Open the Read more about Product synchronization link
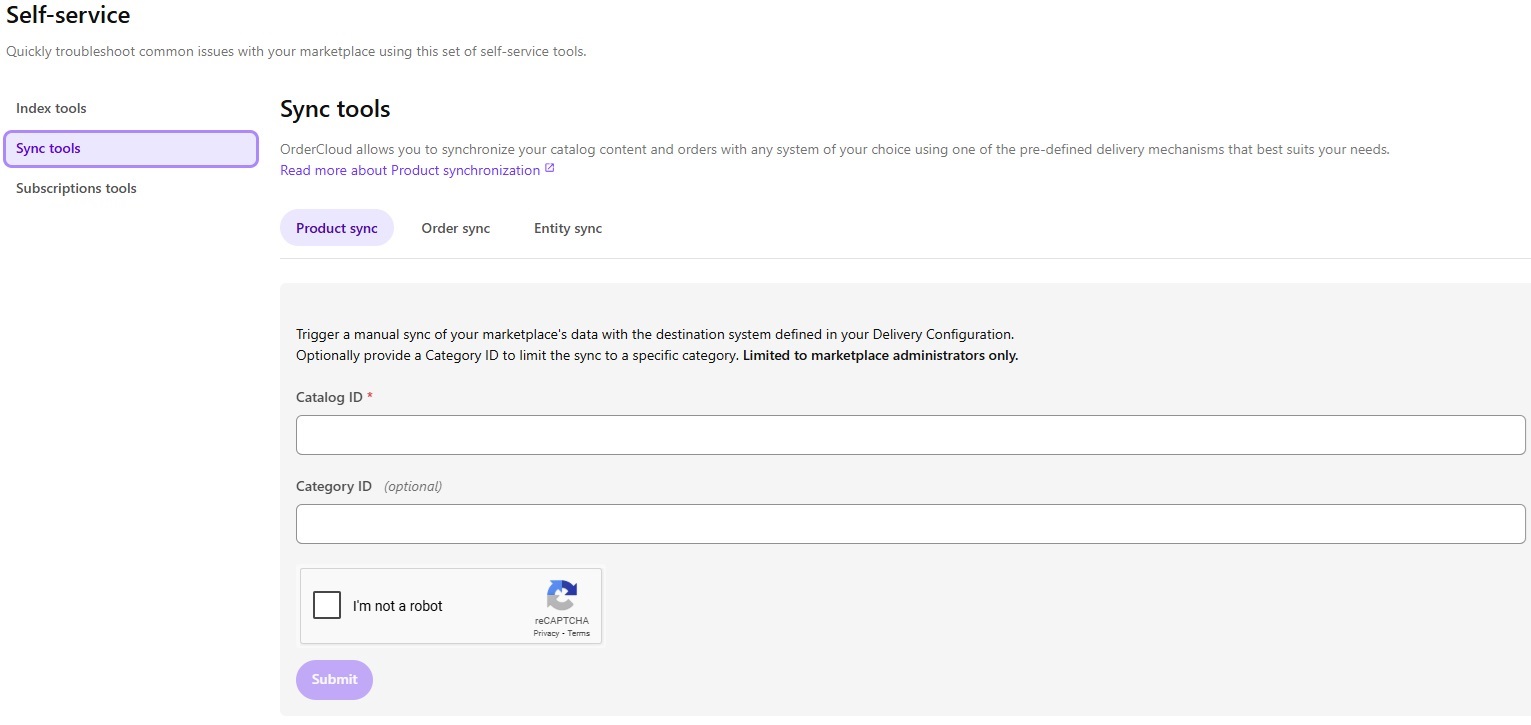This screenshot has width=1531, height=725. [x=410, y=170]
